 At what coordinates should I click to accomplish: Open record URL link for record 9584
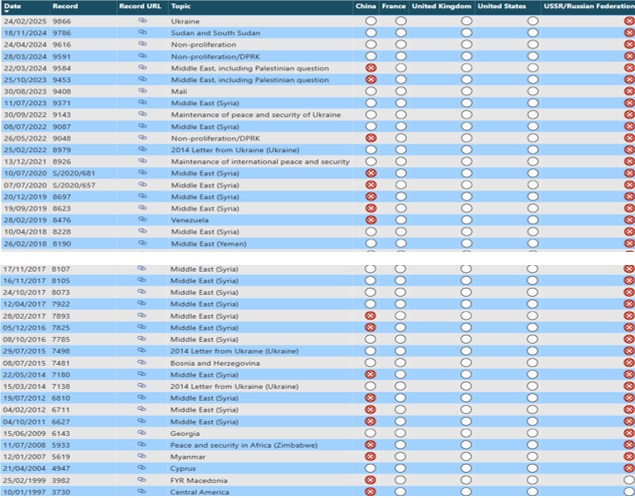142,67
